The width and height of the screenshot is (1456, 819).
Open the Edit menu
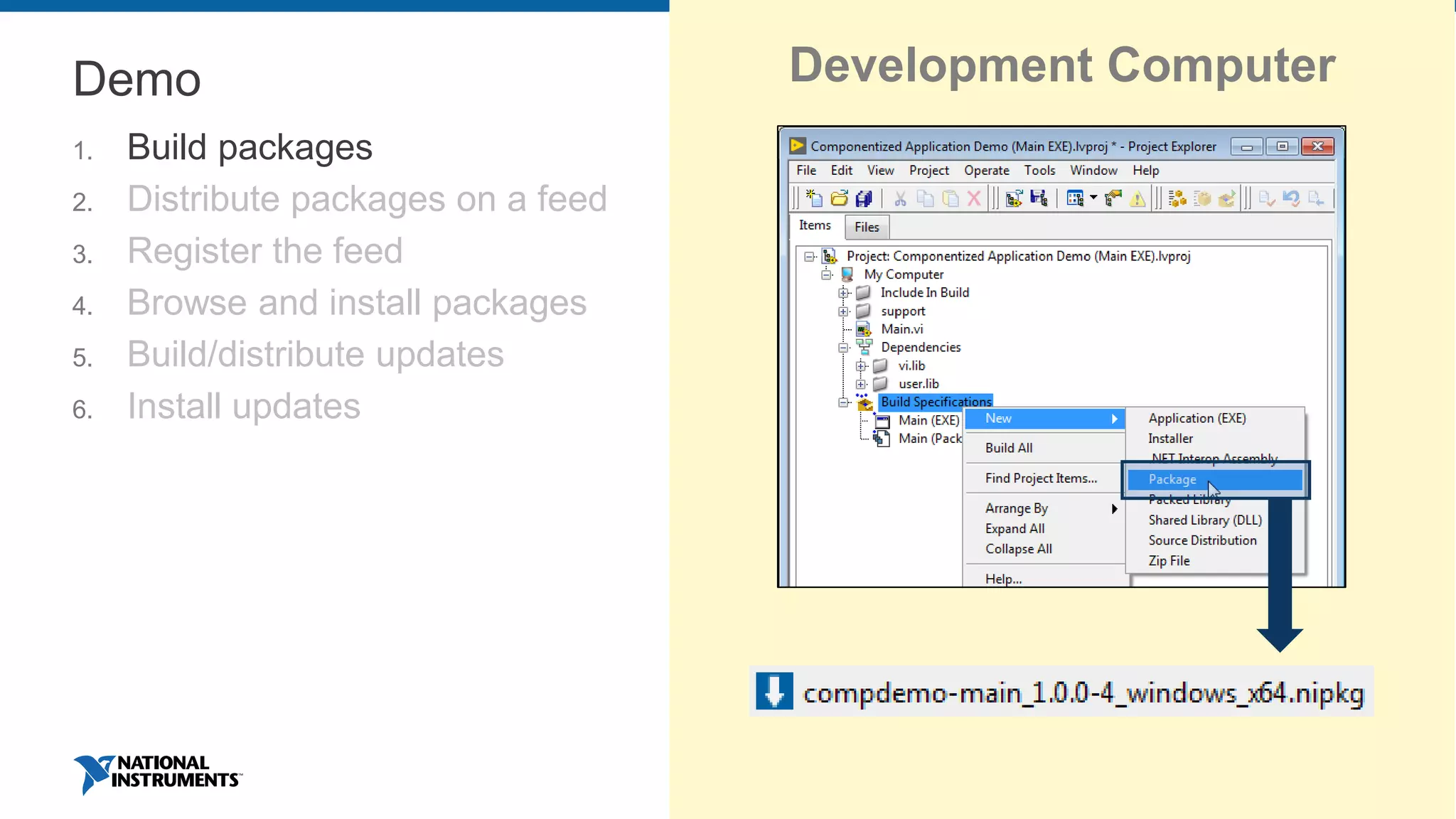click(x=842, y=171)
